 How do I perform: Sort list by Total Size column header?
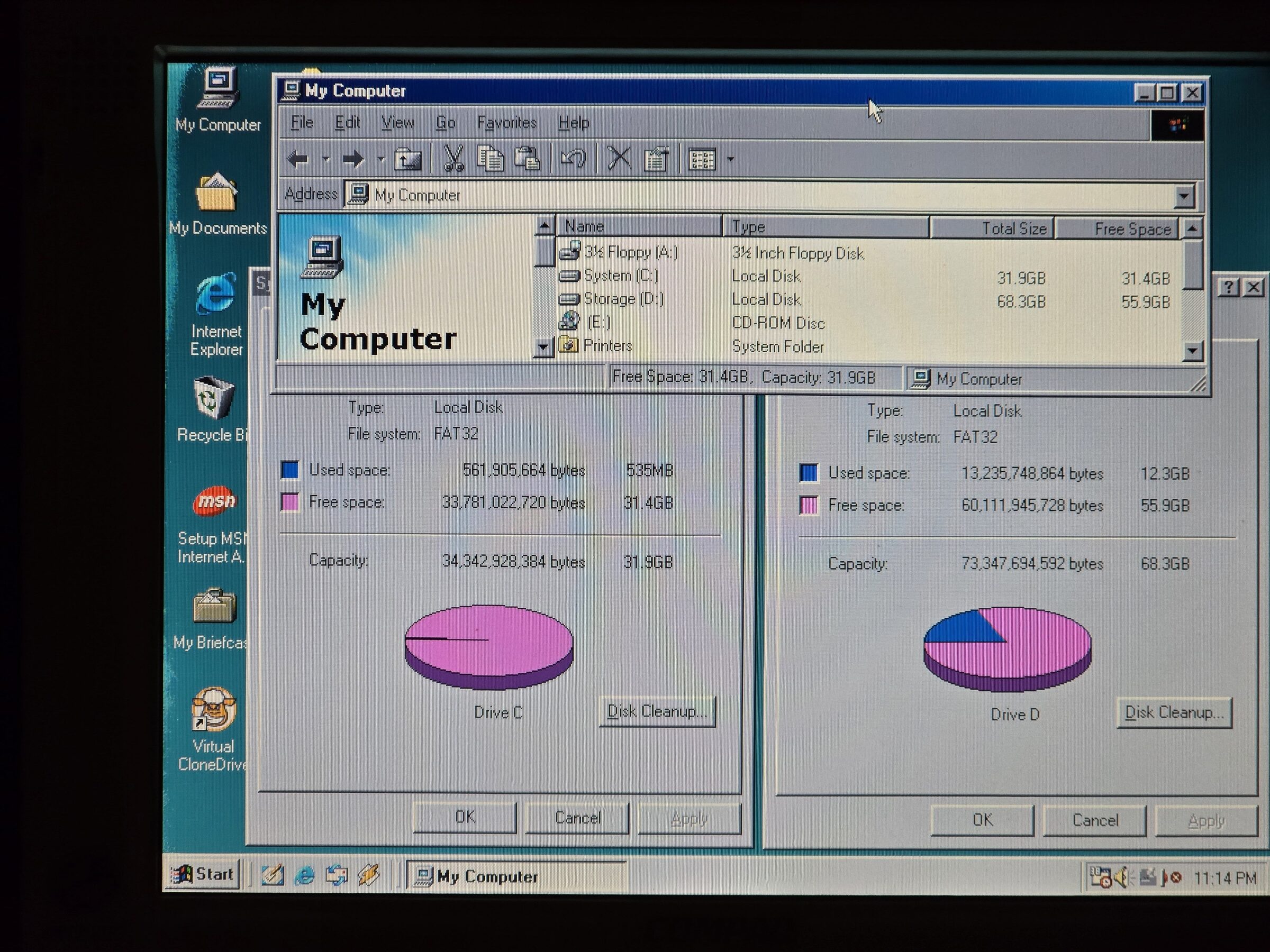coord(992,228)
